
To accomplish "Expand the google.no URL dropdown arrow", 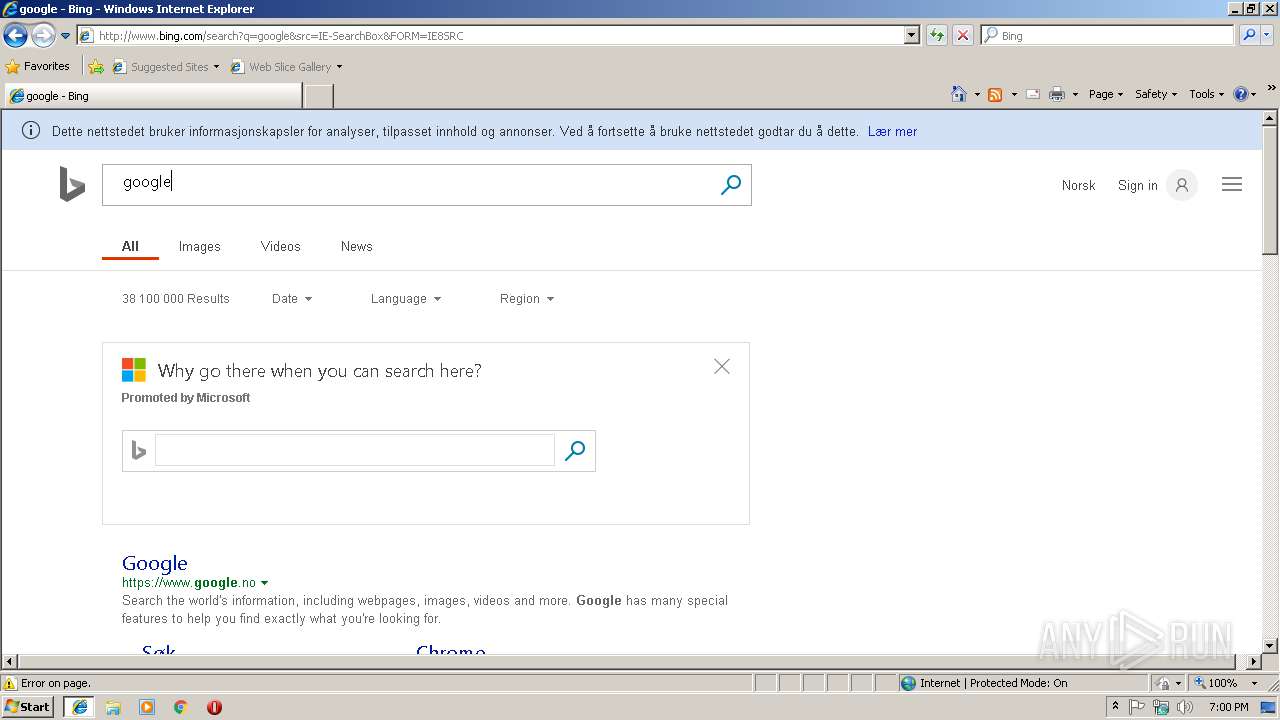I will coord(264,583).
